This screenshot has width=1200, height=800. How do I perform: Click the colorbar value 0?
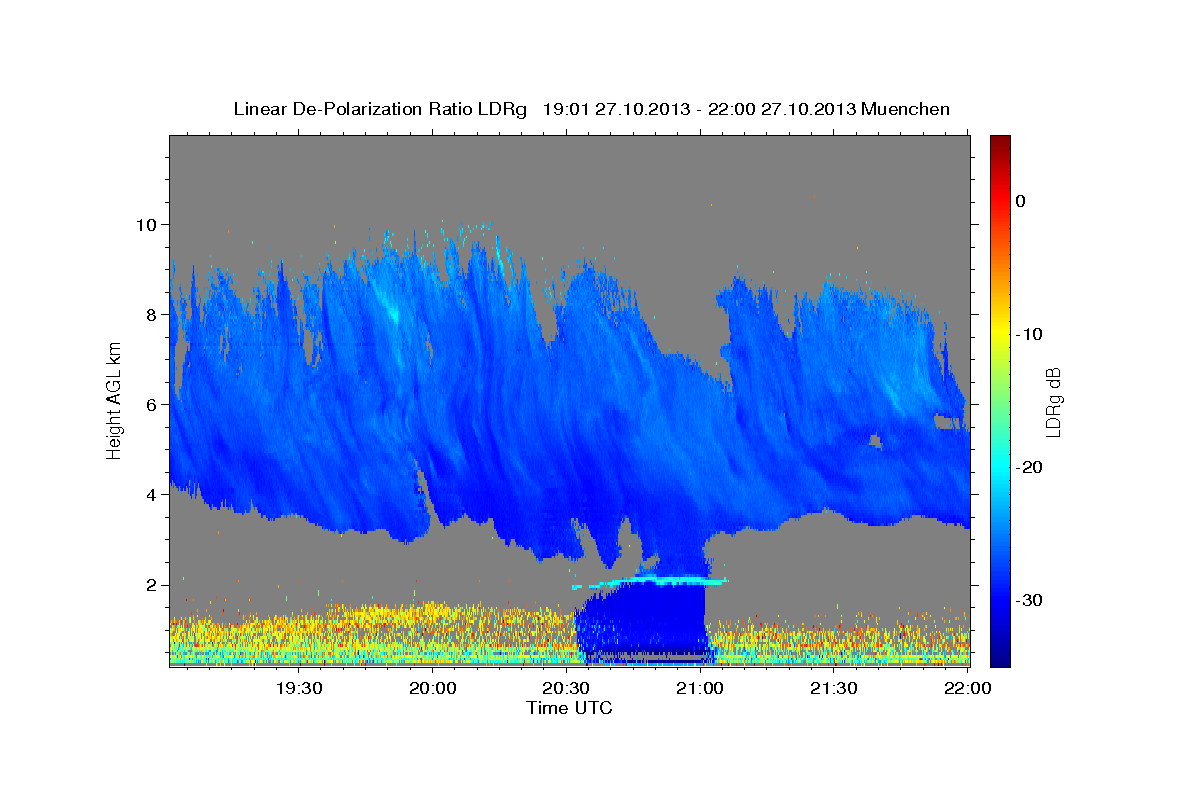(1020, 201)
